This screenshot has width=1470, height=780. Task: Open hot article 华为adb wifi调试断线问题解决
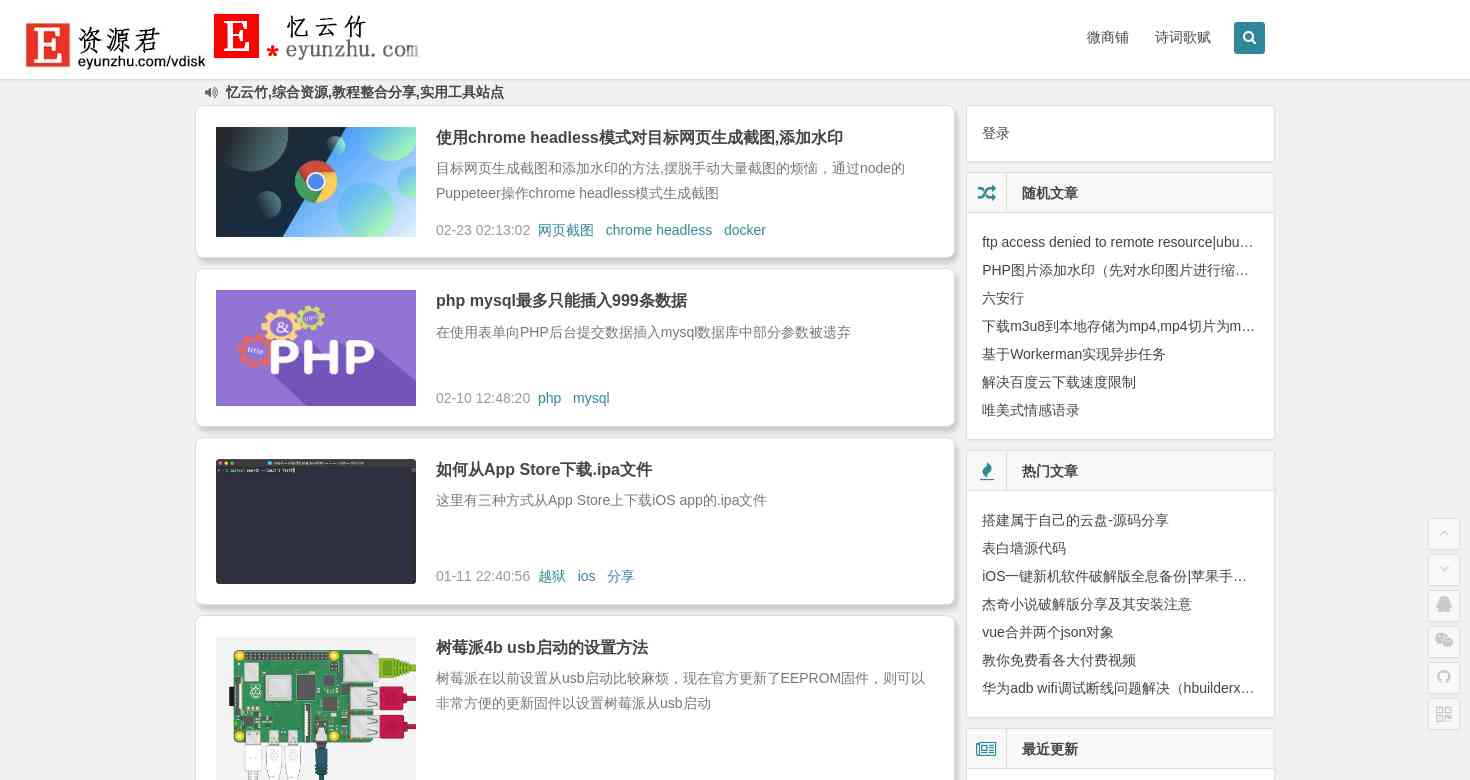1118,688
